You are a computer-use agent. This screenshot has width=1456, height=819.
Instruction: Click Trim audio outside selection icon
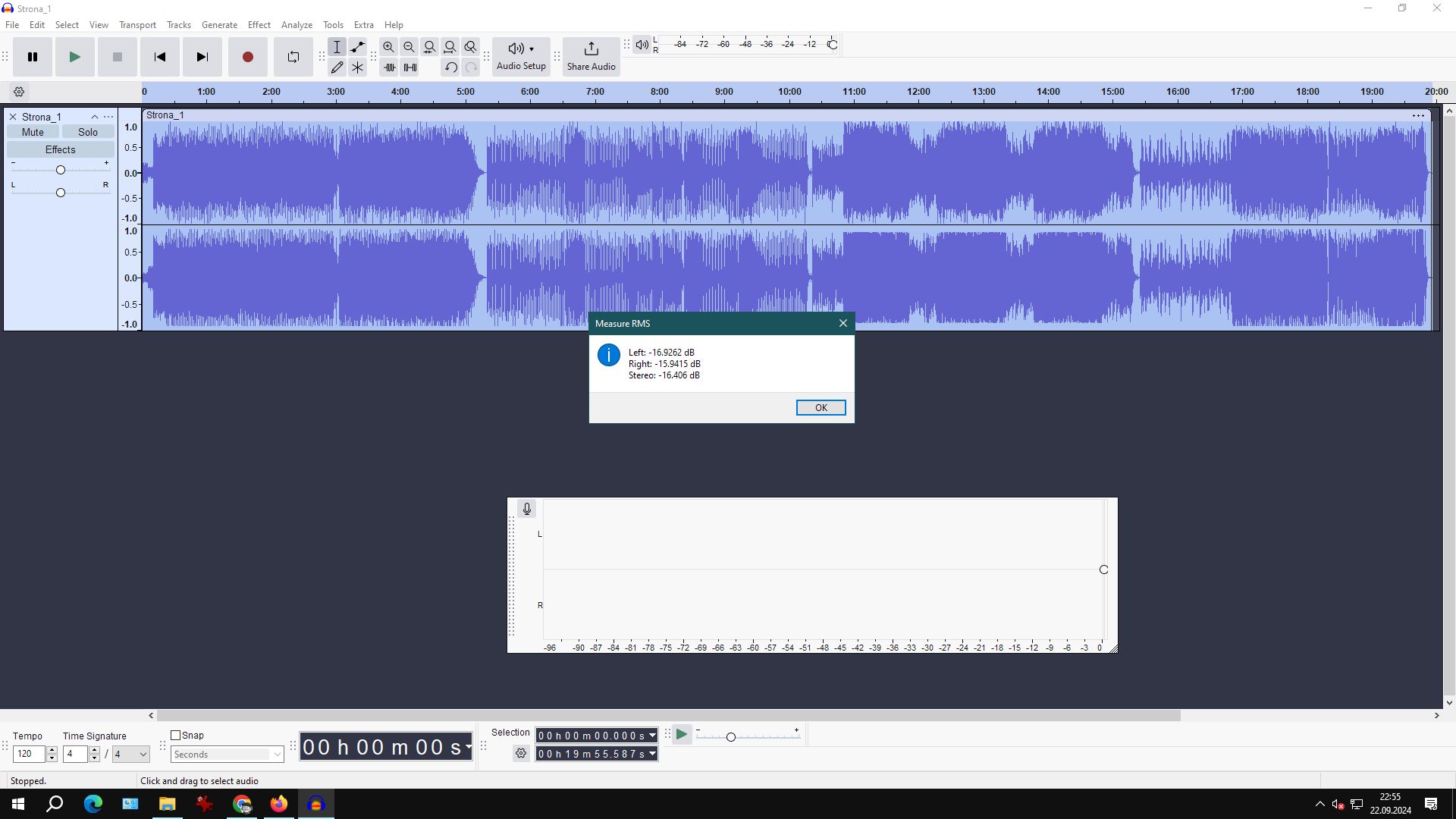tap(389, 67)
